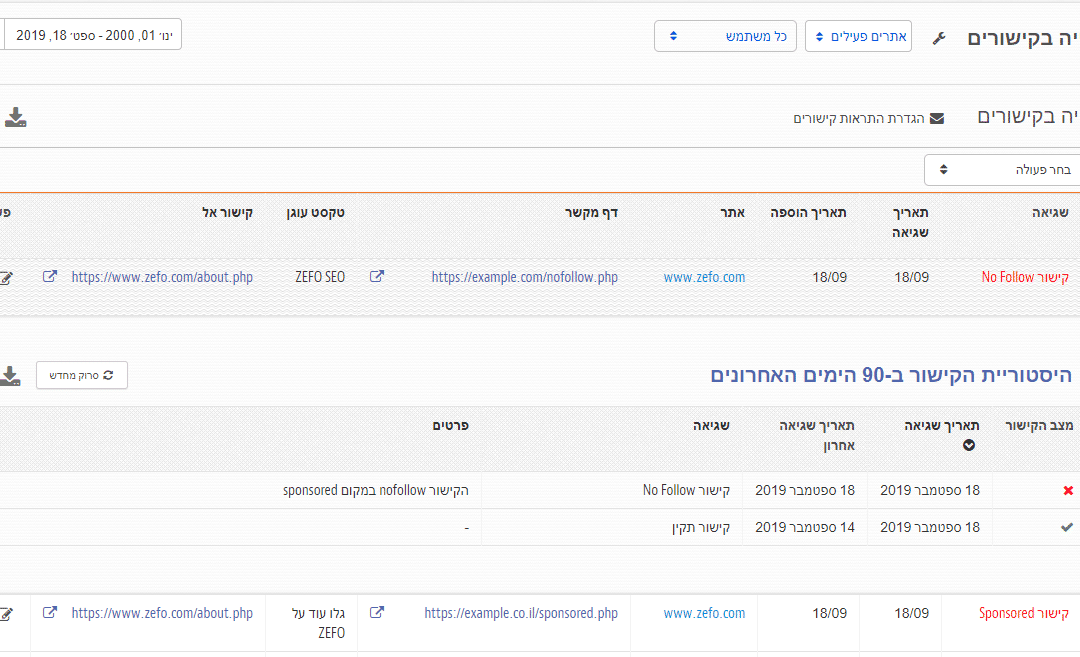Click the הקישור nofollow במקום sponsored details cell
1080x657 pixels.
click(375, 490)
